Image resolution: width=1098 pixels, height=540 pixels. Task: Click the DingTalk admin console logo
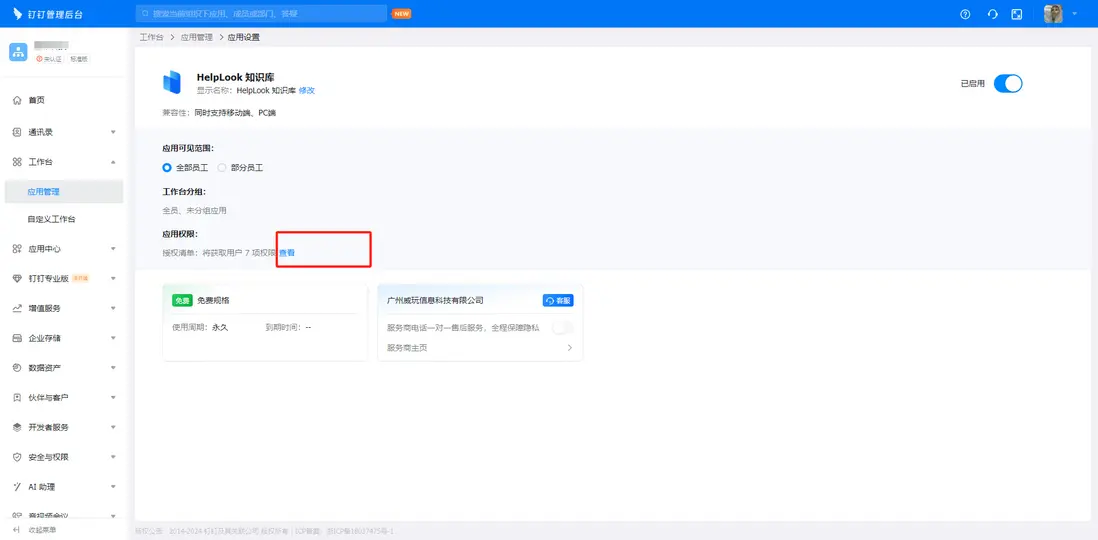click(48, 14)
